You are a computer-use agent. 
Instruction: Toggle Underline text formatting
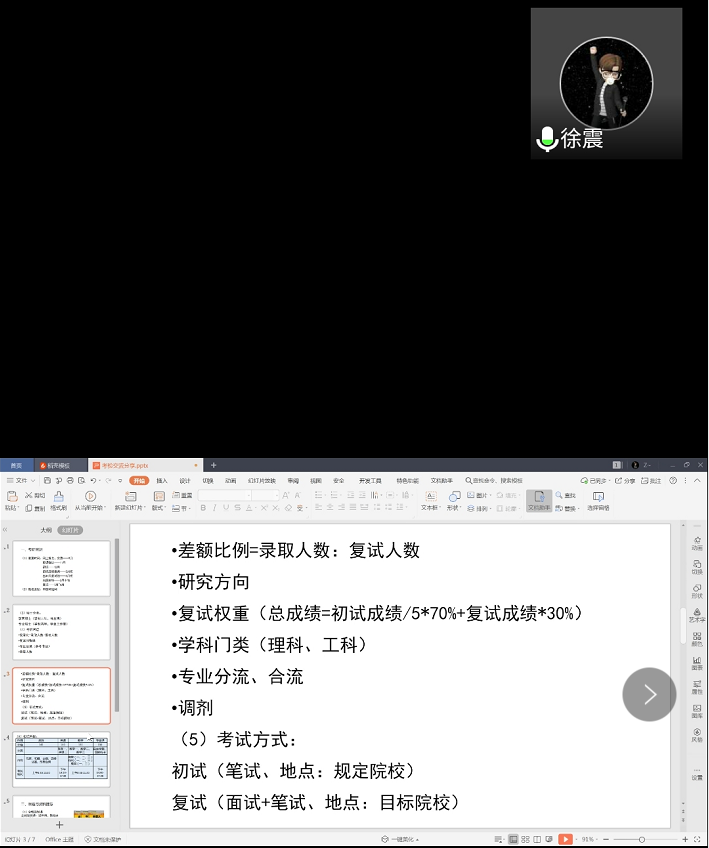click(x=226, y=508)
